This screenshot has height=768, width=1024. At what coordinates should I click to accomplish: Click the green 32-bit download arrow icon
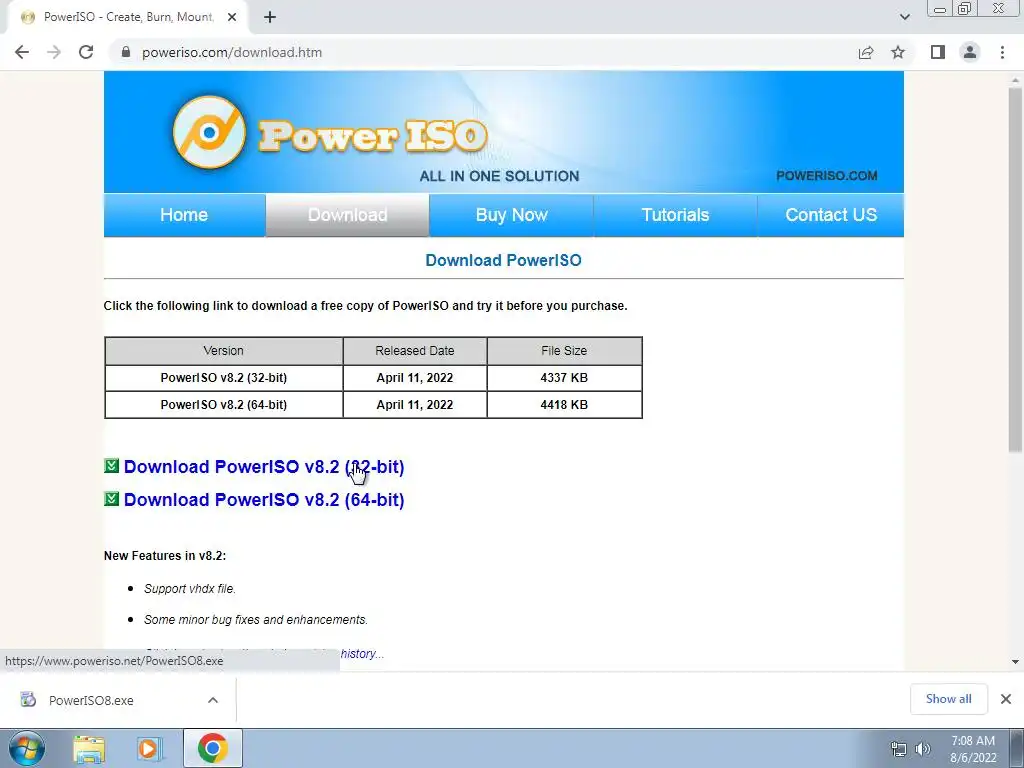pyautogui.click(x=112, y=466)
